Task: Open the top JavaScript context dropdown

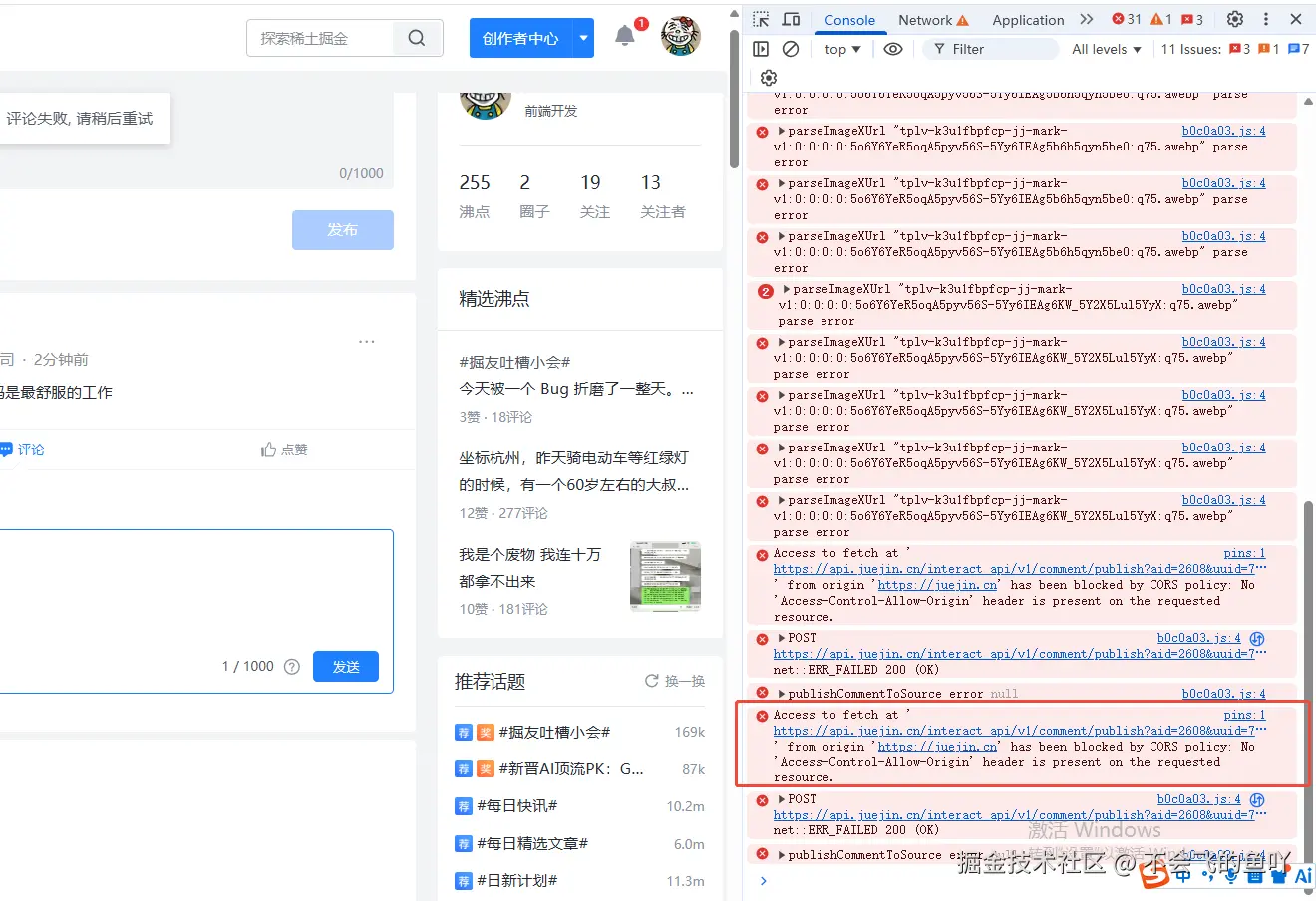Action: (x=842, y=49)
